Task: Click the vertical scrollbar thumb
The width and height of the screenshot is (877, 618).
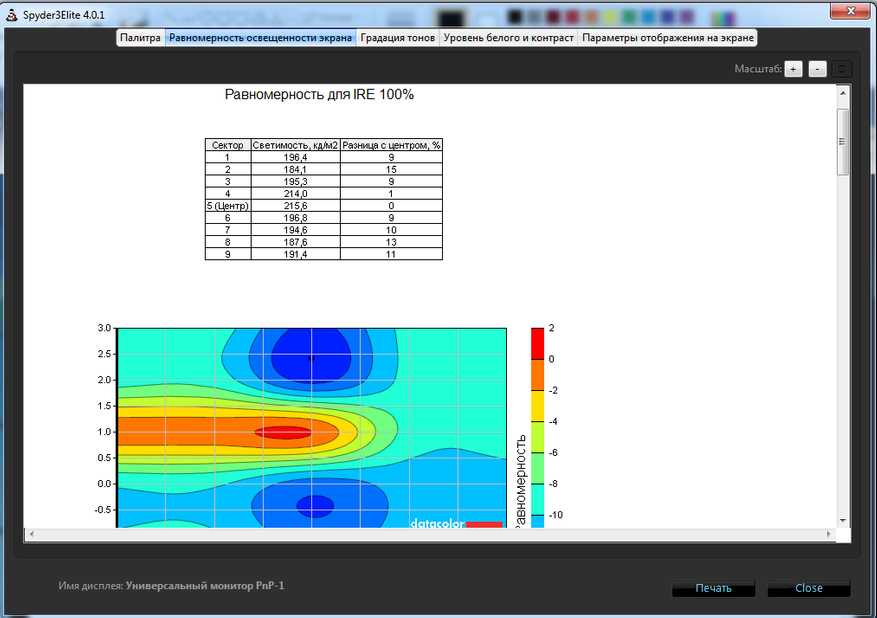Action: pos(843,141)
